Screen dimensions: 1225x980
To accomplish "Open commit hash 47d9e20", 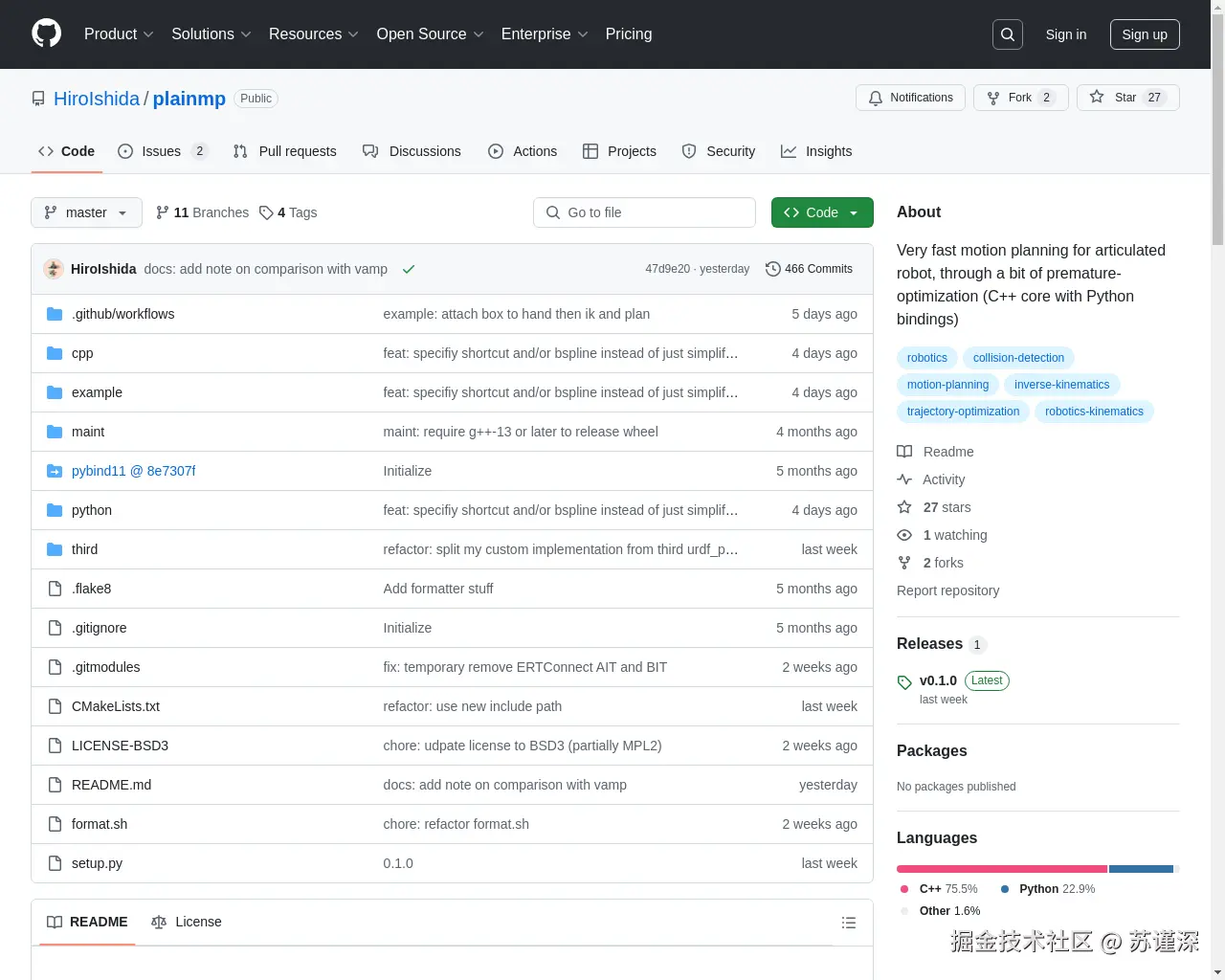I will (x=667, y=269).
